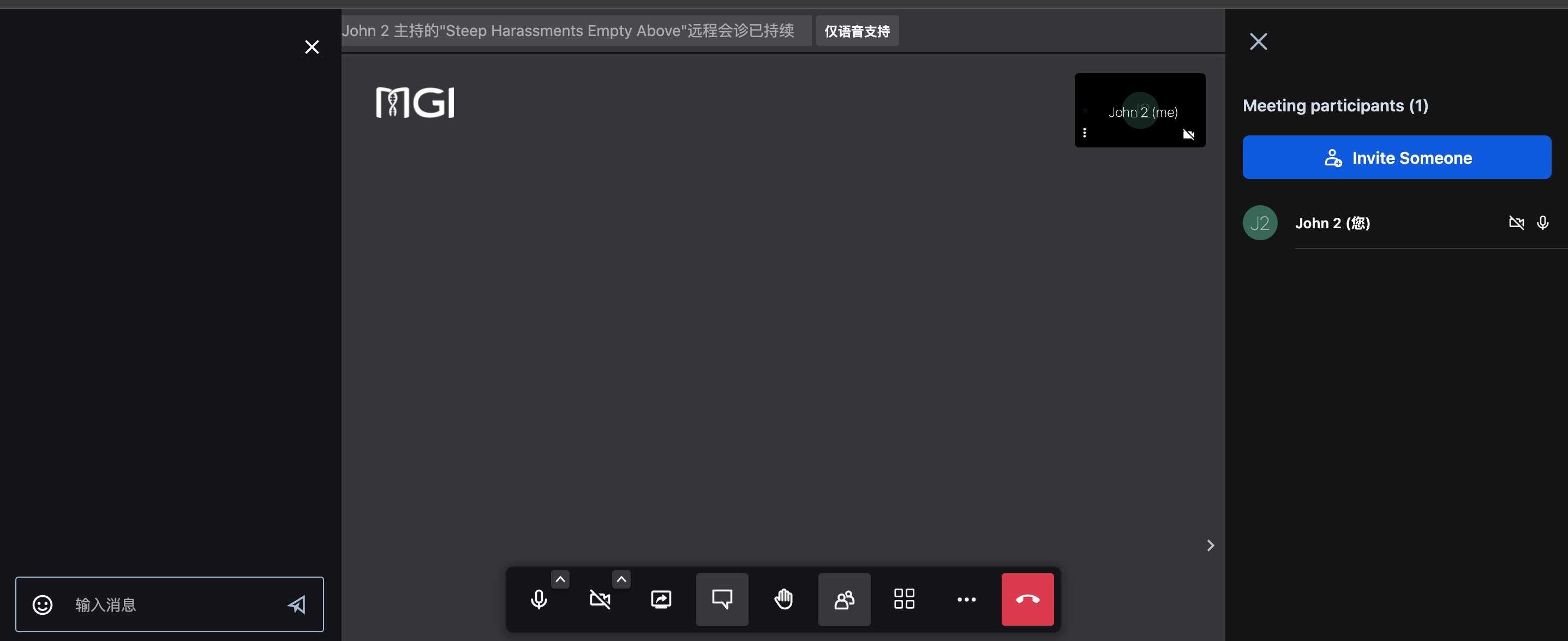
Task: Close the participants panel
Action: 1258,41
